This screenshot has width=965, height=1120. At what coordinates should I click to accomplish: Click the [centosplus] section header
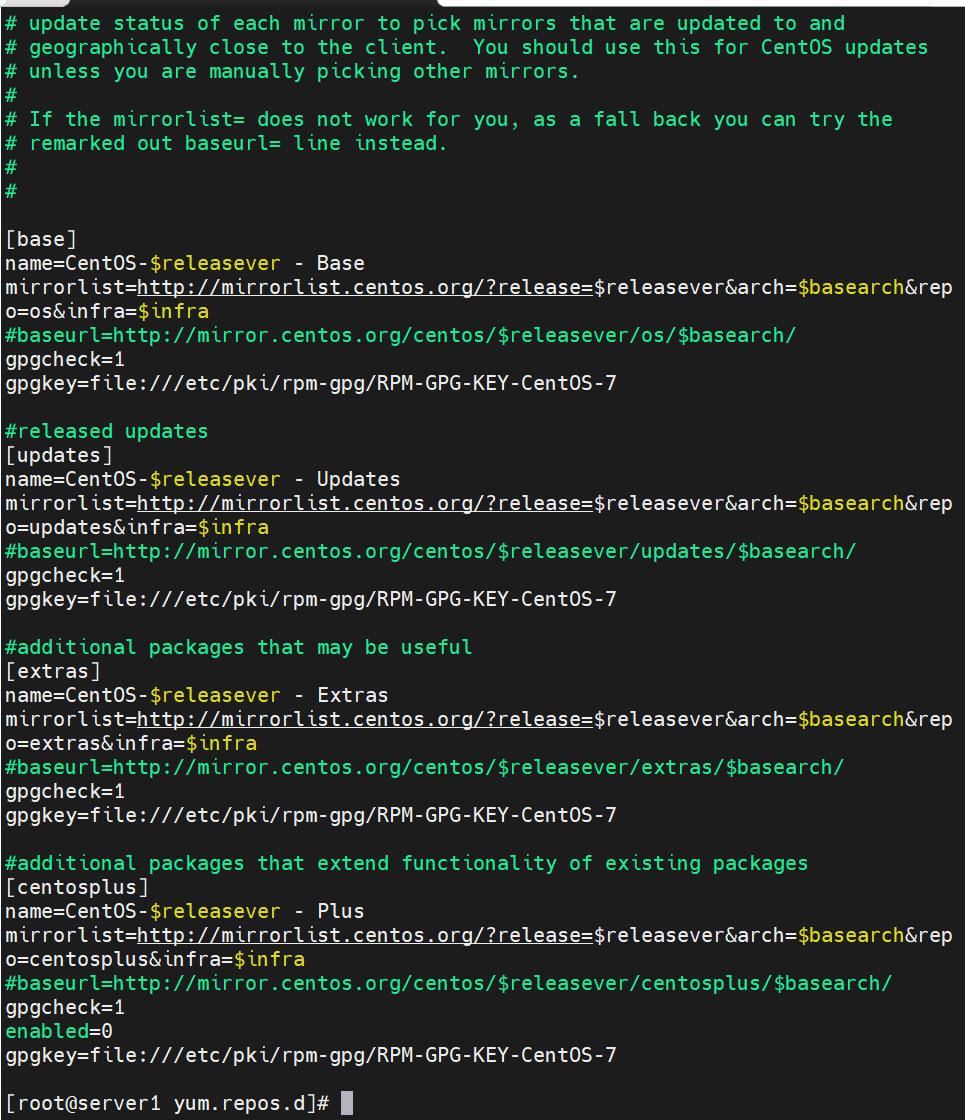coord(77,887)
